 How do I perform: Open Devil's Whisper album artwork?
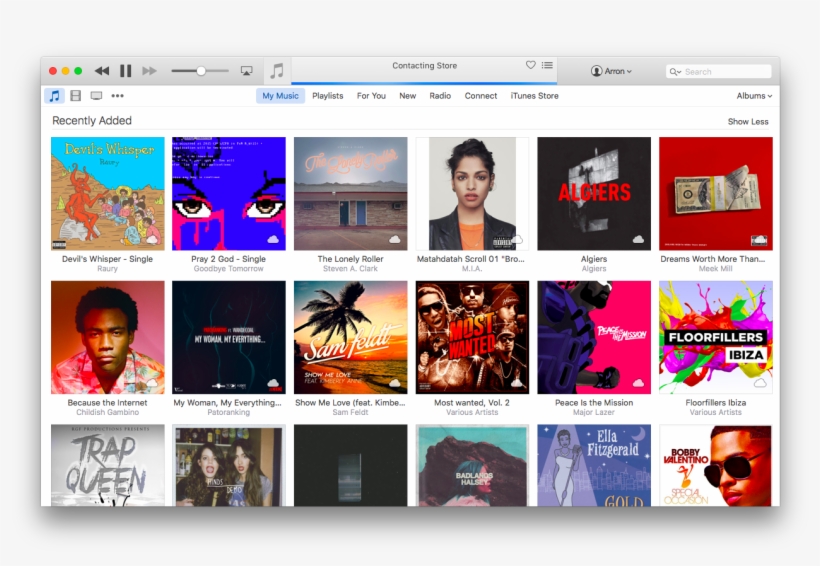click(x=108, y=194)
